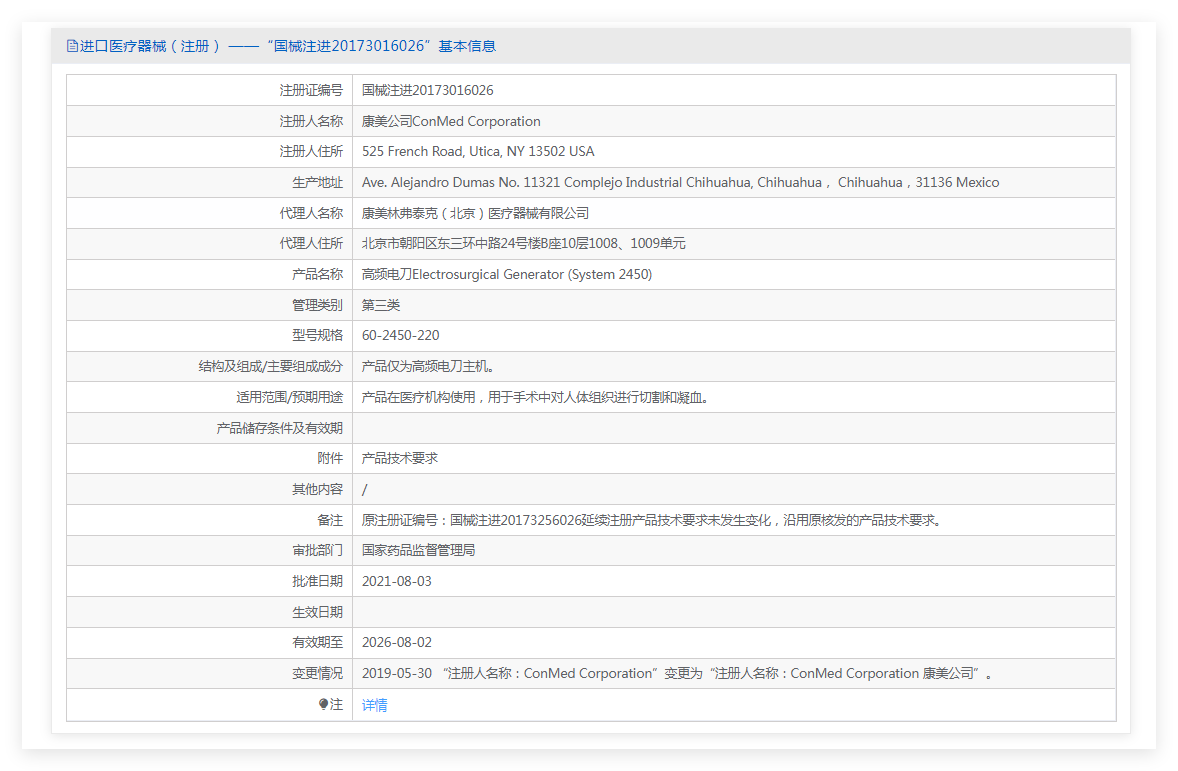The height and width of the screenshot is (771, 1178).
Task: Click the 注册人住所 label
Action: tap(311, 152)
